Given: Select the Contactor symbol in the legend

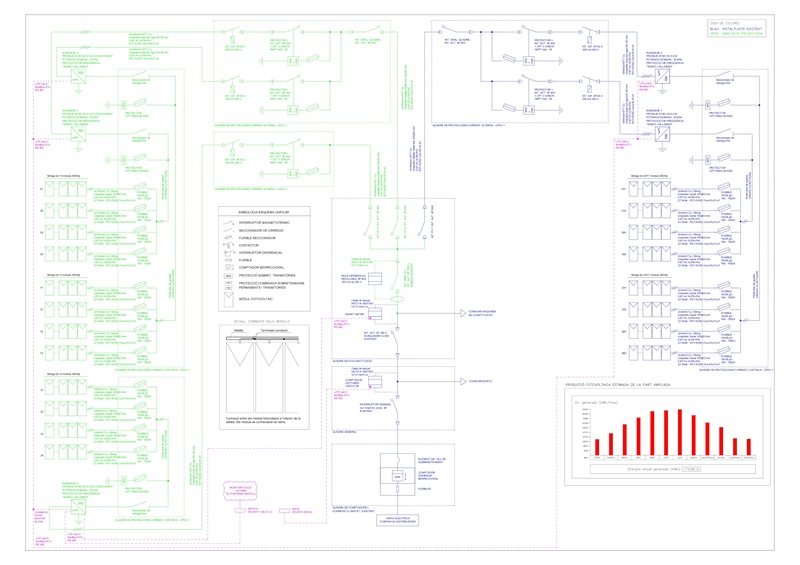Looking at the screenshot, I should 228,244.
